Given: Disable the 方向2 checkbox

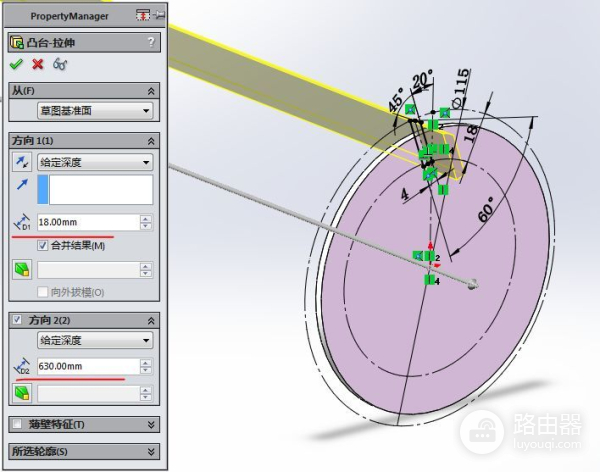Looking at the screenshot, I should tap(17, 320).
